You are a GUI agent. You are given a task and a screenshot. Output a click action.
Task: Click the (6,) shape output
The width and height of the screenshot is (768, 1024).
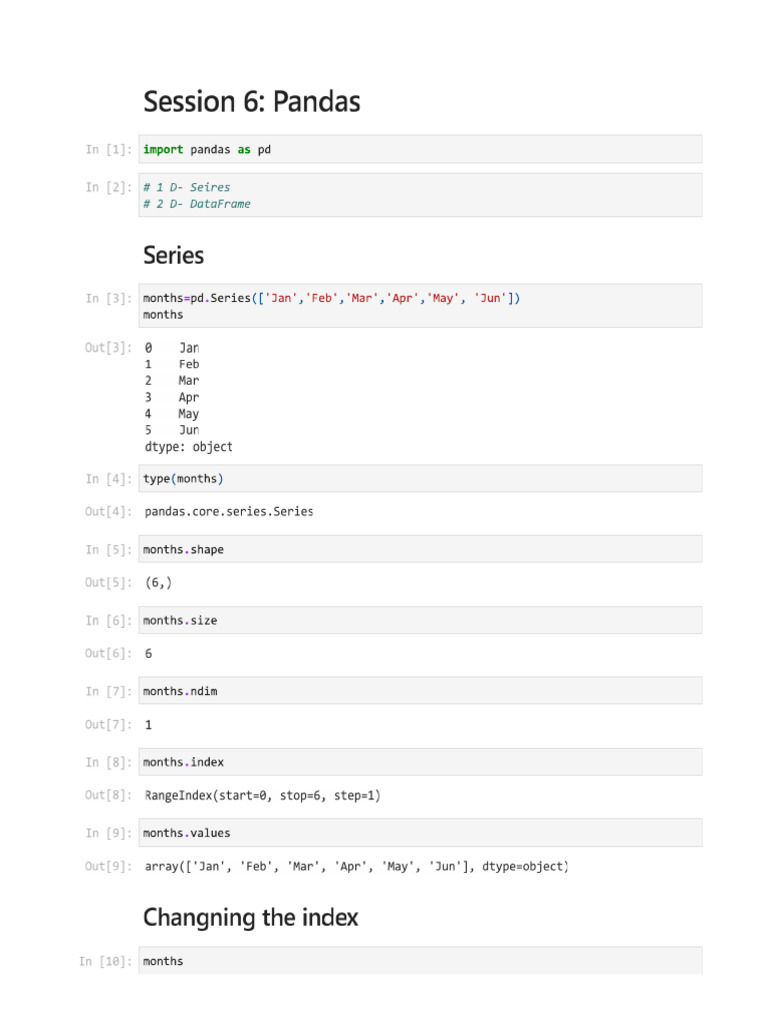point(158,583)
